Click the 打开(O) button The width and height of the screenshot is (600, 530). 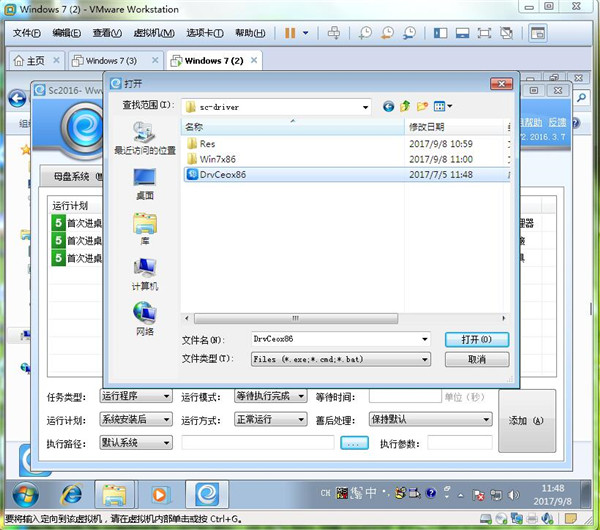477,339
